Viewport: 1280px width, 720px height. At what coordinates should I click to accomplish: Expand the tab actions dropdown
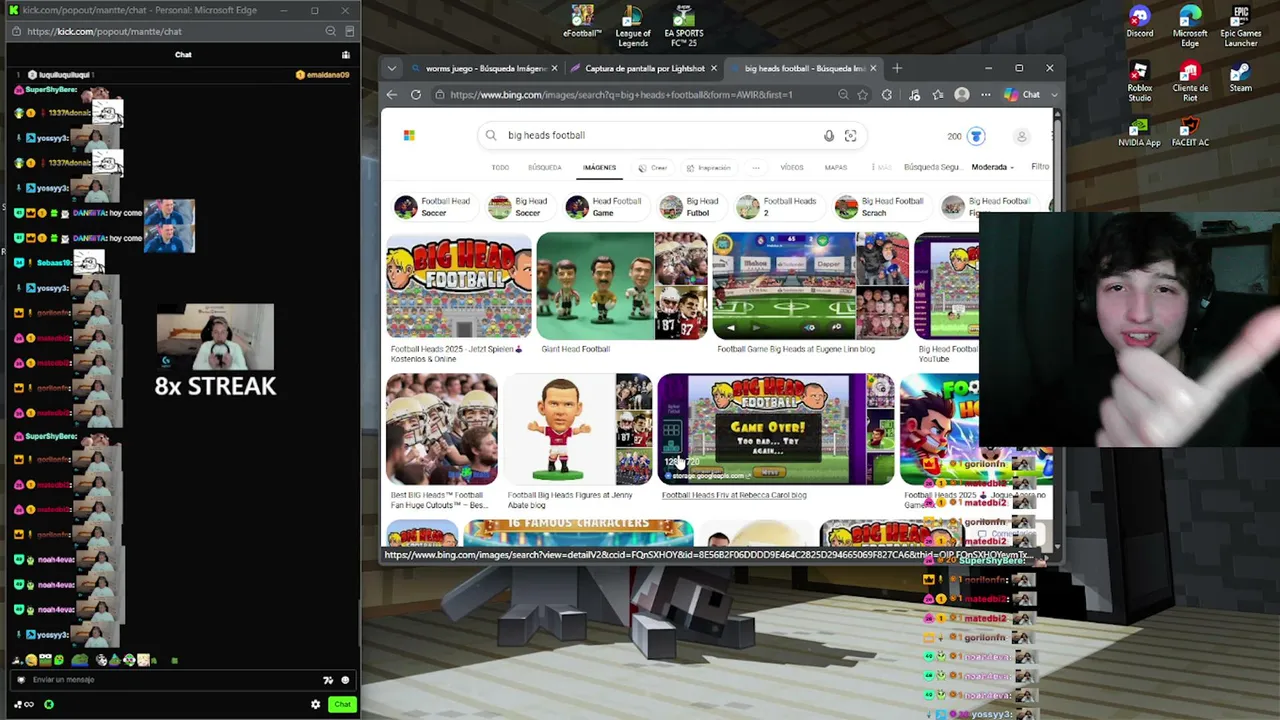pos(392,69)
